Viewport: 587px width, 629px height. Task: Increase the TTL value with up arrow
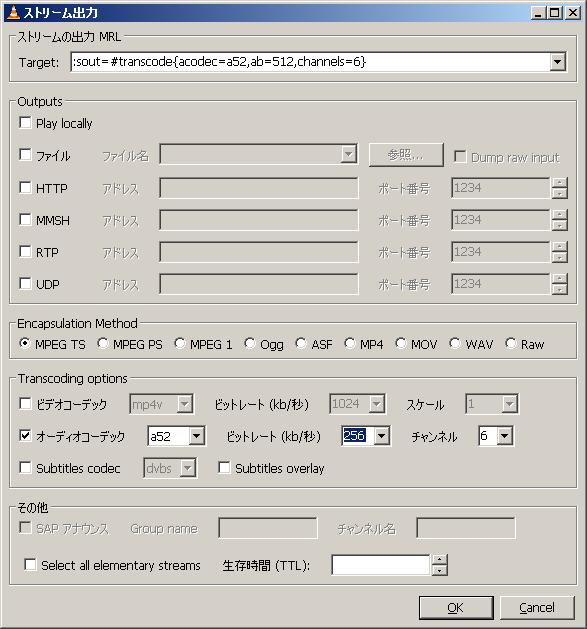coord(439,560)
